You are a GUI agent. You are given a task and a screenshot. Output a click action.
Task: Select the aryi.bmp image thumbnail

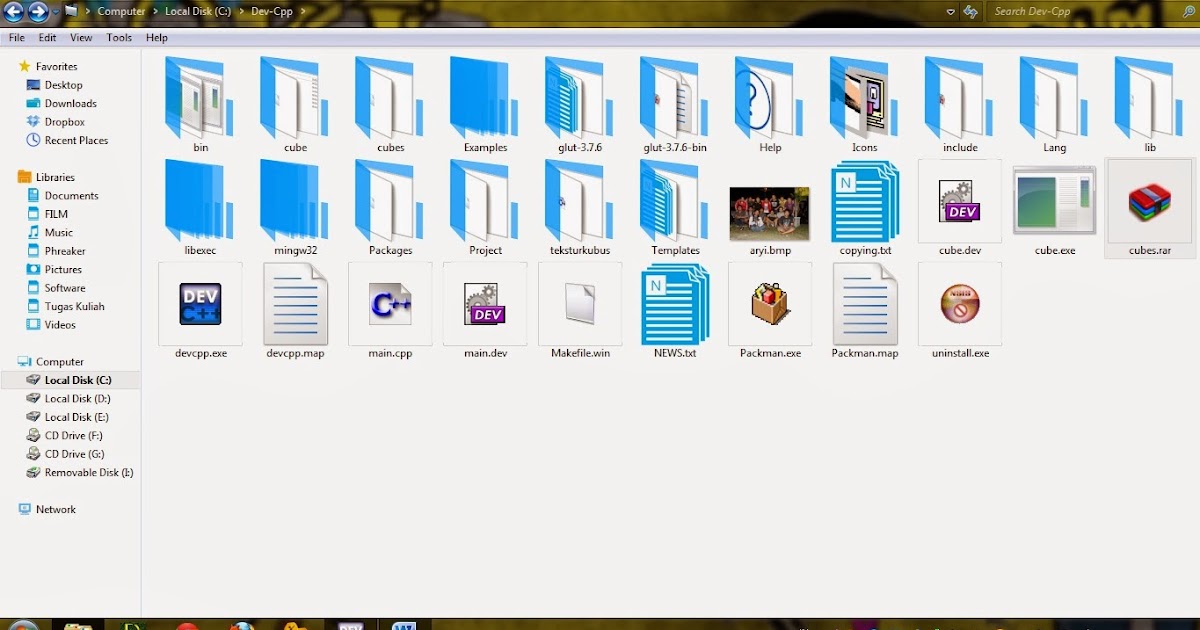pyautogui.click(x=769, y=213)
